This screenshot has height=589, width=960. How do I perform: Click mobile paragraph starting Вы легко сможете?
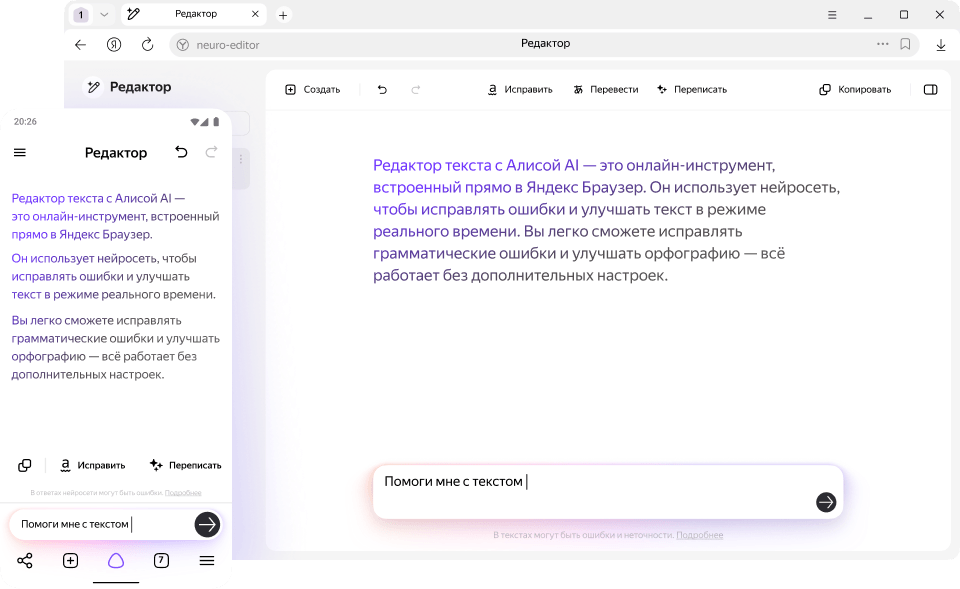[x=116, y=347]
